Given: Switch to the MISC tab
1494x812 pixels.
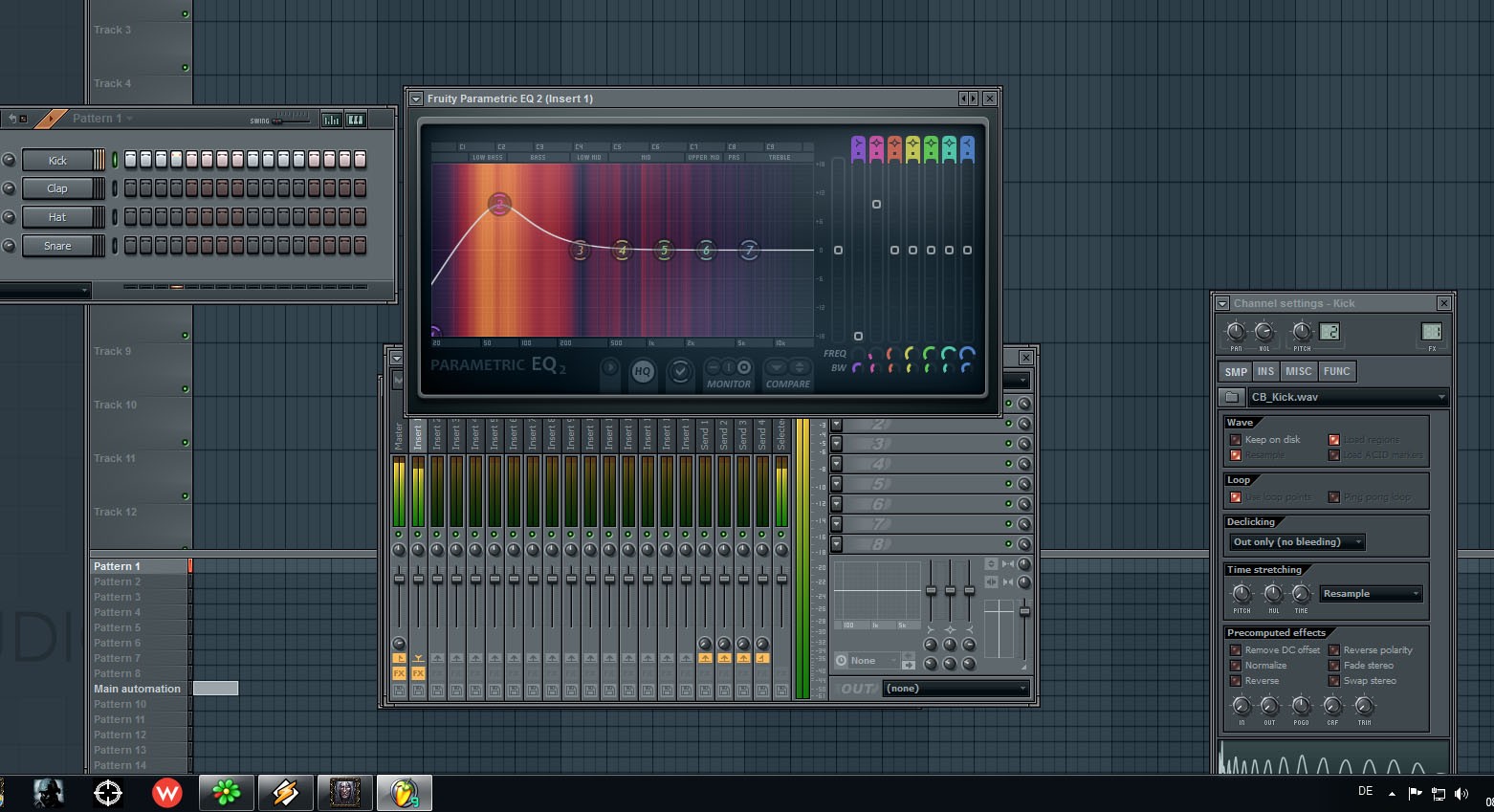Looking at the screenshot, I should [x=1298, y=371].
